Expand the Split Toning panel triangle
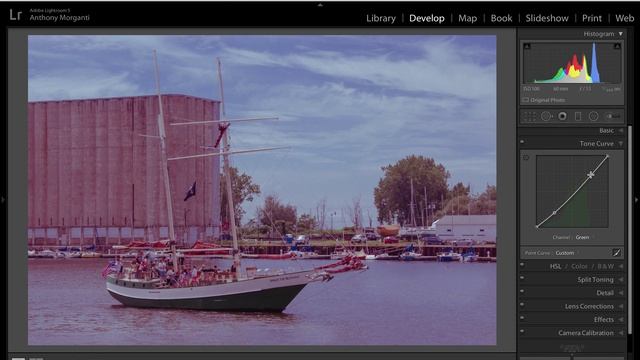 pos(621,280)
